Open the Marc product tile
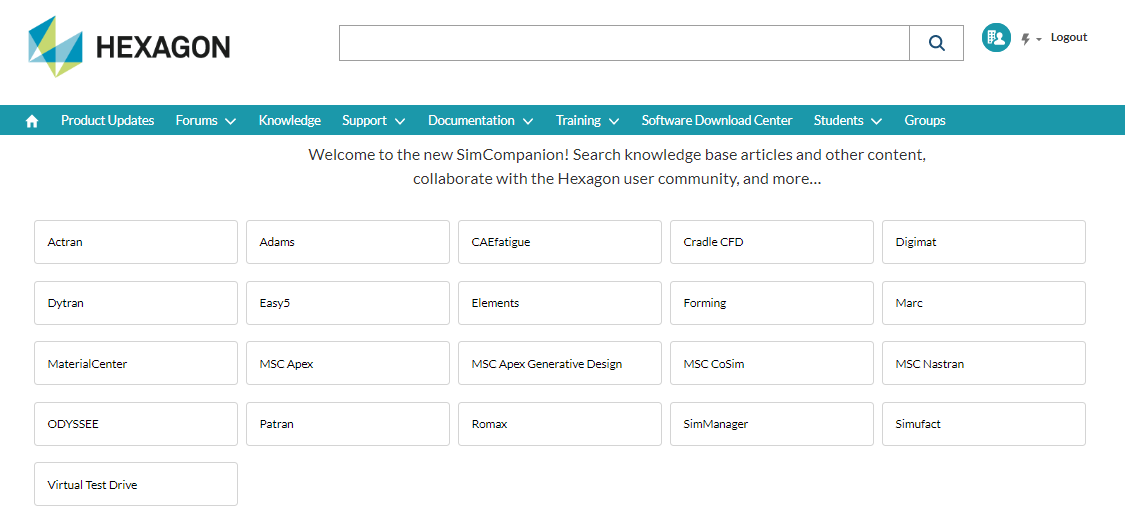The width and height of the screenshot is (1125, 520). [984, 303]
